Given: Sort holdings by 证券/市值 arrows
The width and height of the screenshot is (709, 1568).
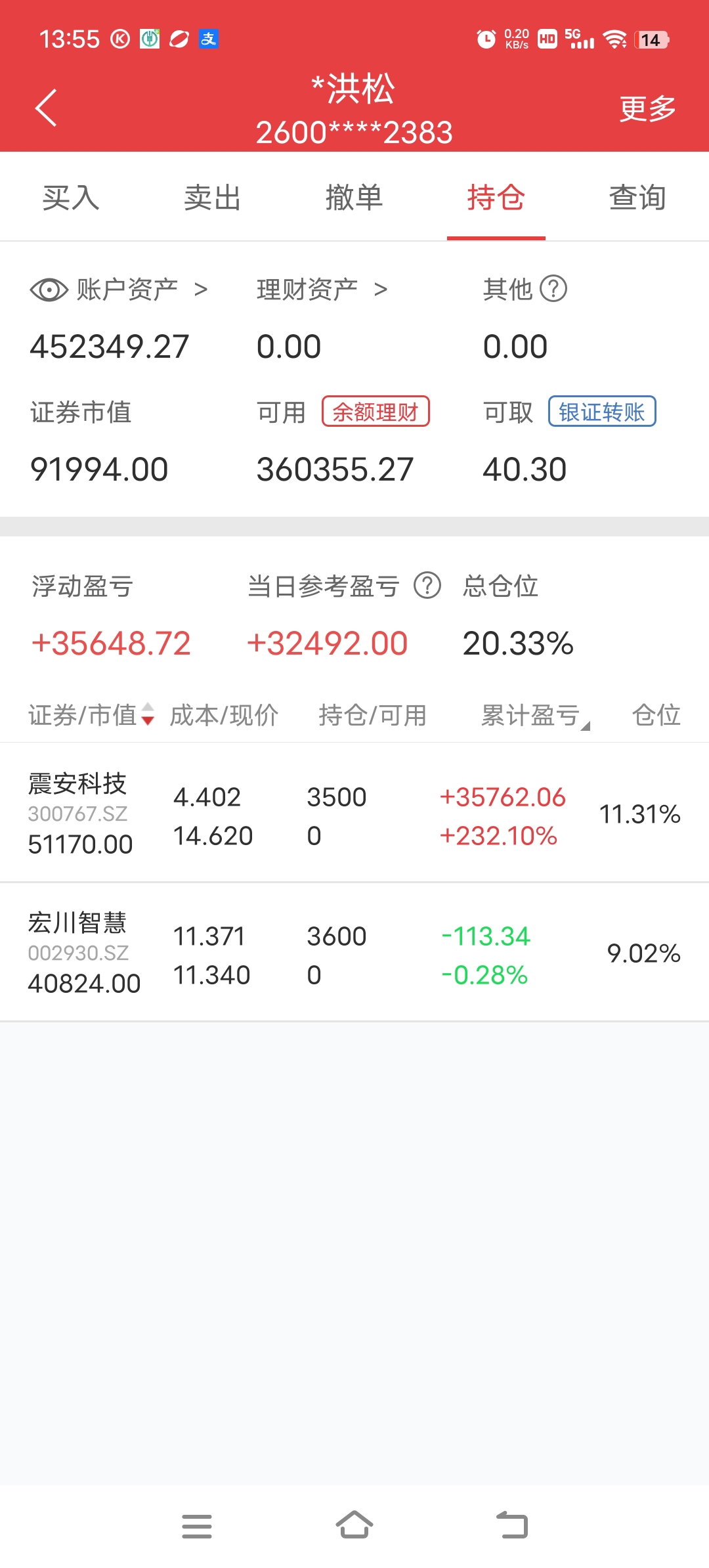Looking at the screenshot, I should [148, 714].
